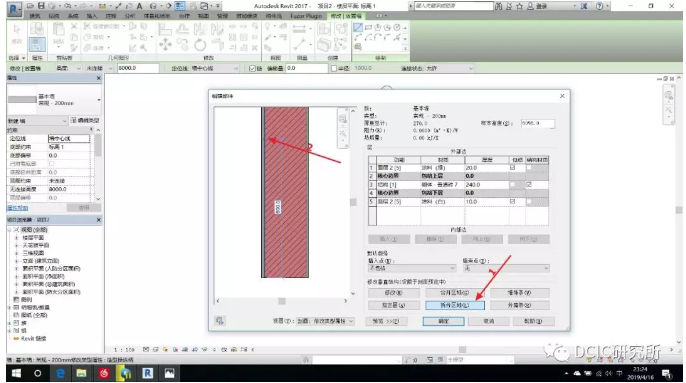Open the 'At Ends' wrapping dropdown in dialog
Image resolution: width=686 pixels, height=383 pixels.
tap(506, 268)
